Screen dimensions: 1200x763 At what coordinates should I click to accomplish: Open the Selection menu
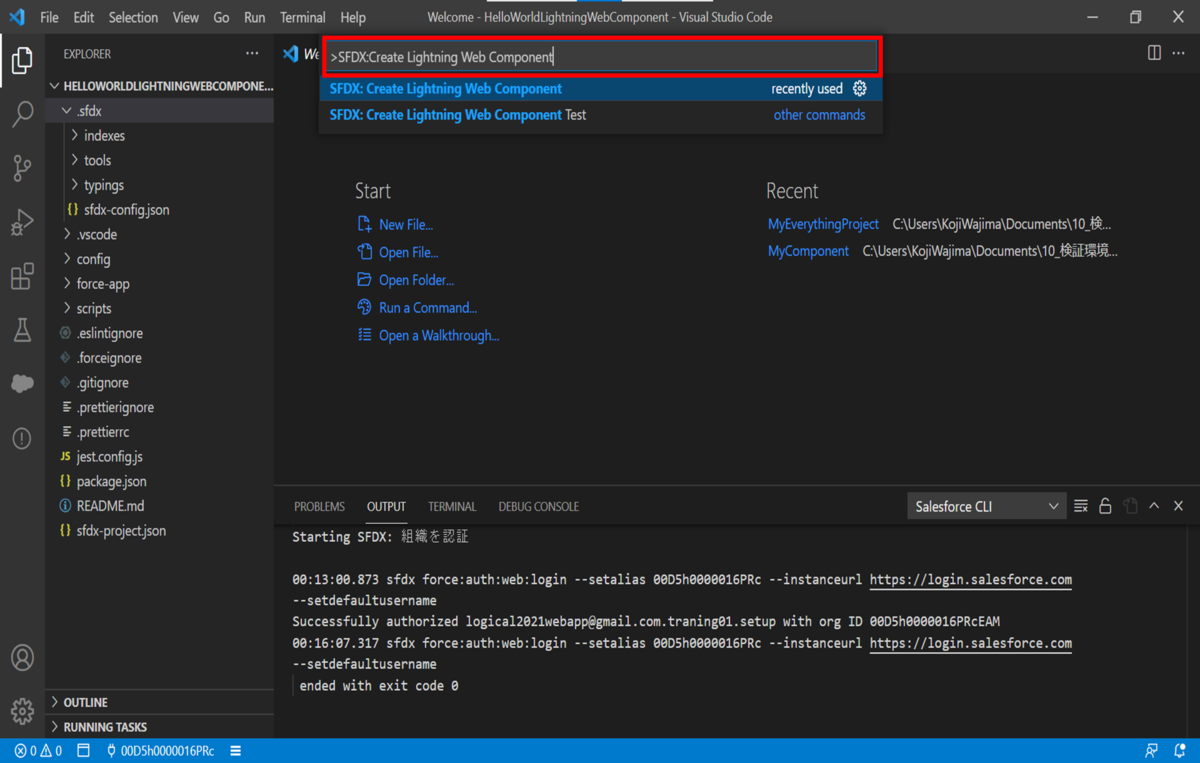point(133,17)
